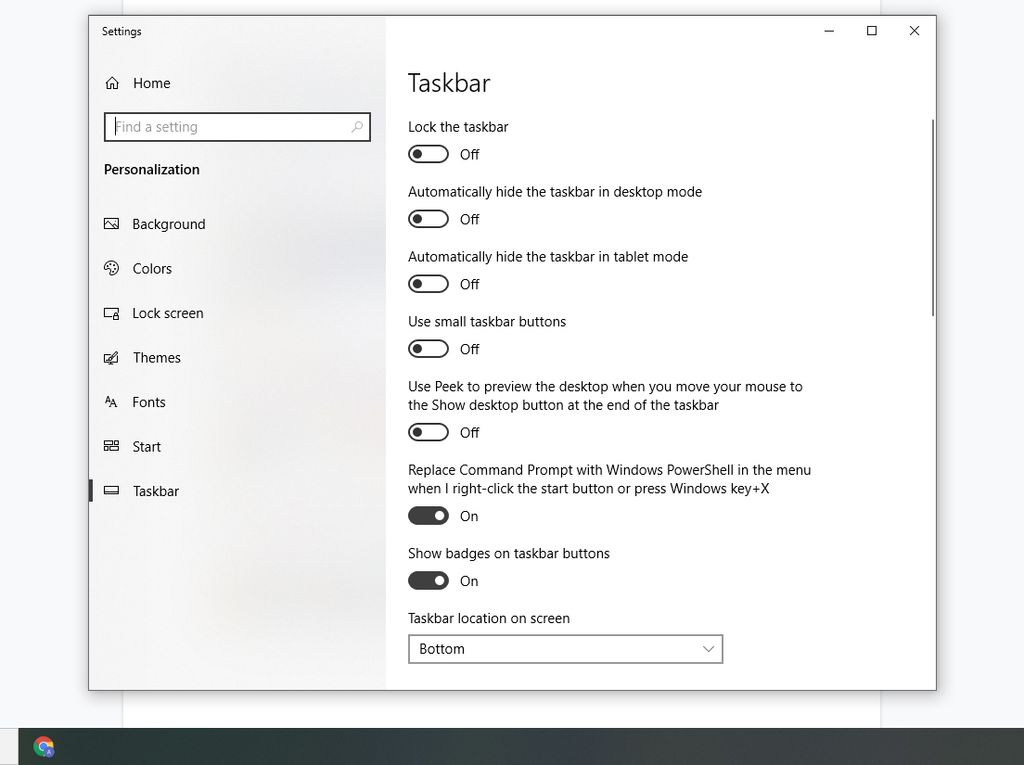The height and width of the screenshot is (765, 1024).
Task: Click the Home icon in sidebar
Action: click(x=111, y=83)
